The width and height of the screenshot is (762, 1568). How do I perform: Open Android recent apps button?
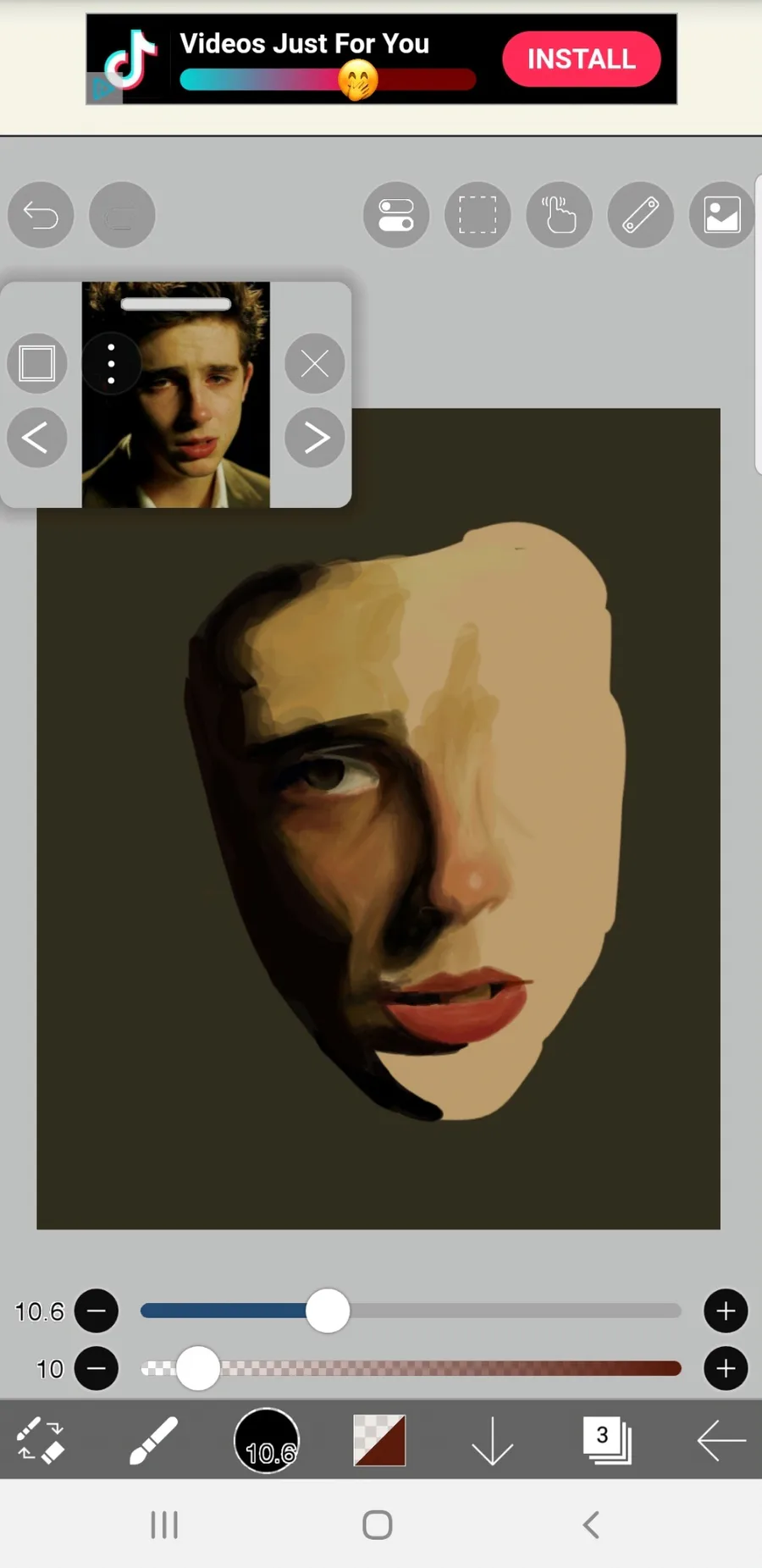click(164, 1526)
